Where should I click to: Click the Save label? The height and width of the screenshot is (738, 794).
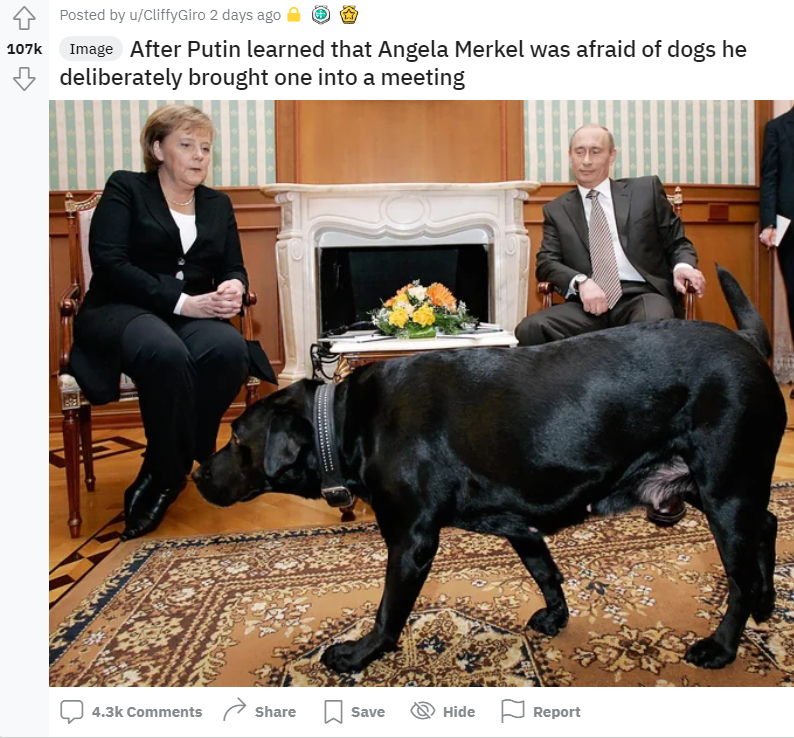pyautogui.click(x=368, y=712)
